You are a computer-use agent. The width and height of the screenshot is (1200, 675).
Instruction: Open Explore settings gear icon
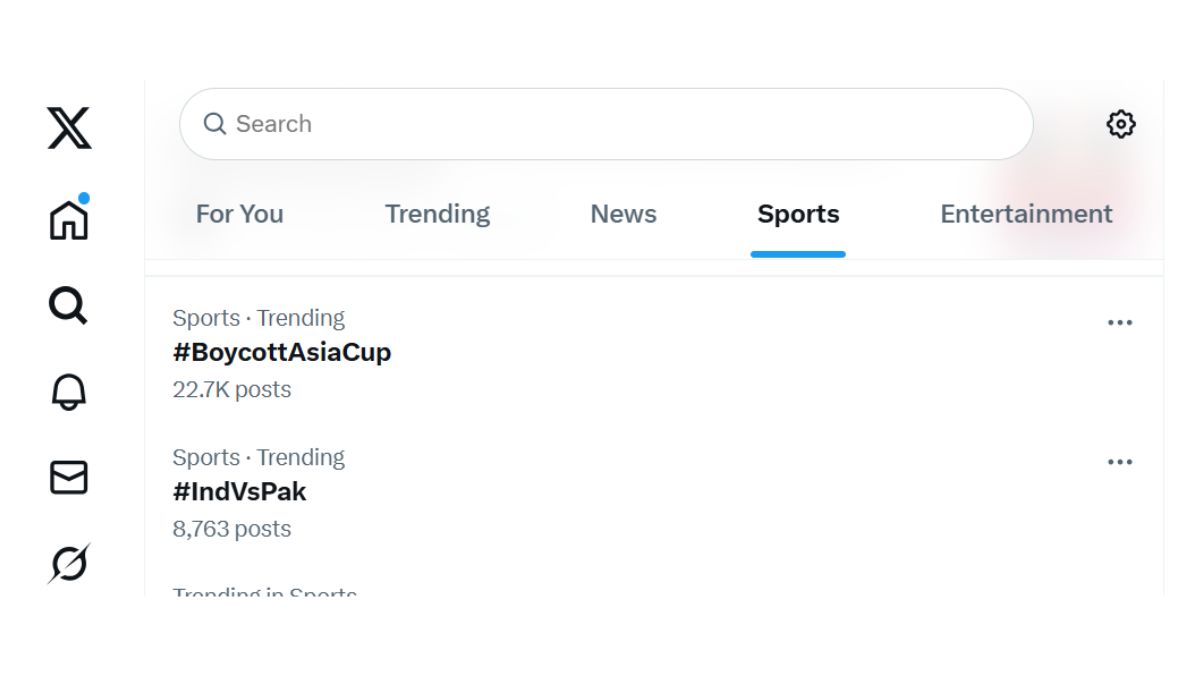point(1120,124)
